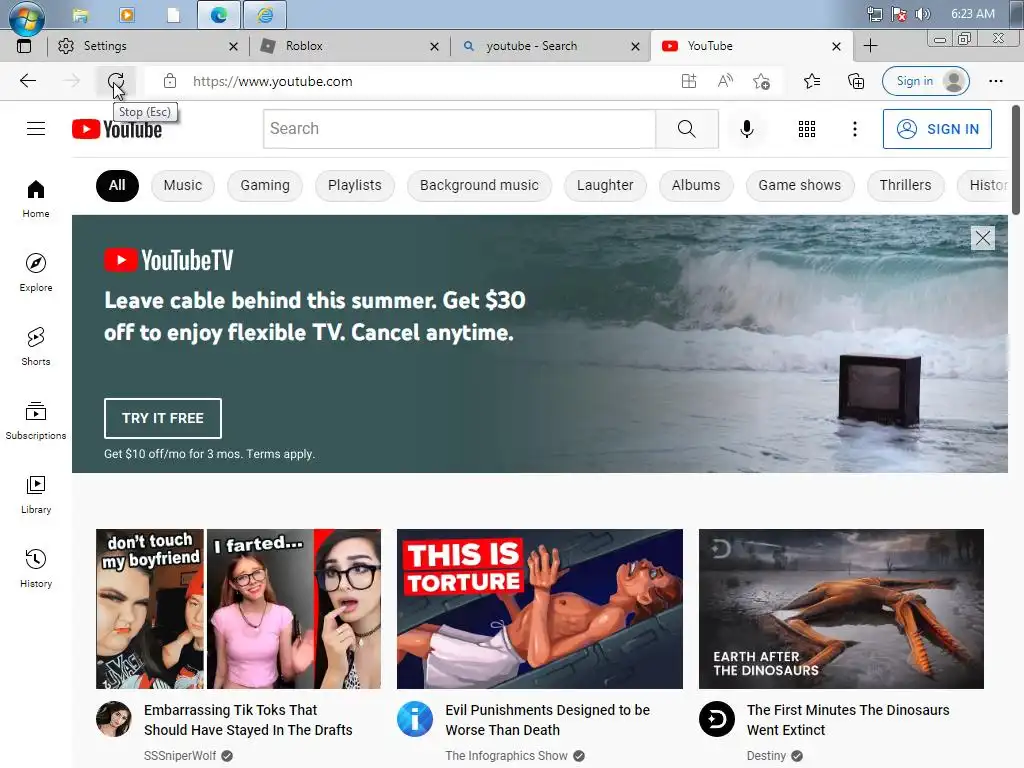Select the Thrillers filter chip
Viewport: 1024px width, 768px height.
click(x=905, y=185)
